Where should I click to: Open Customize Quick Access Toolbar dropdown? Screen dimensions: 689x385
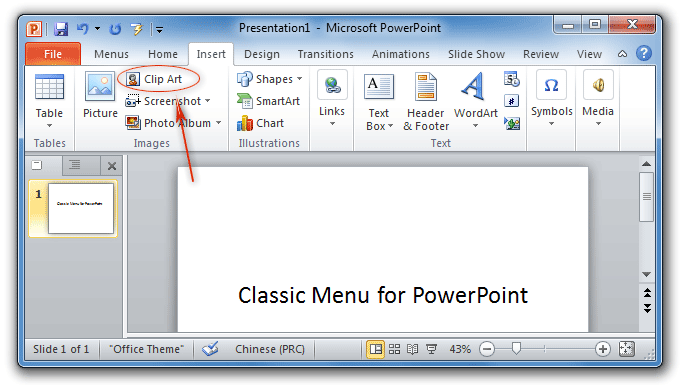pos(160,29)
